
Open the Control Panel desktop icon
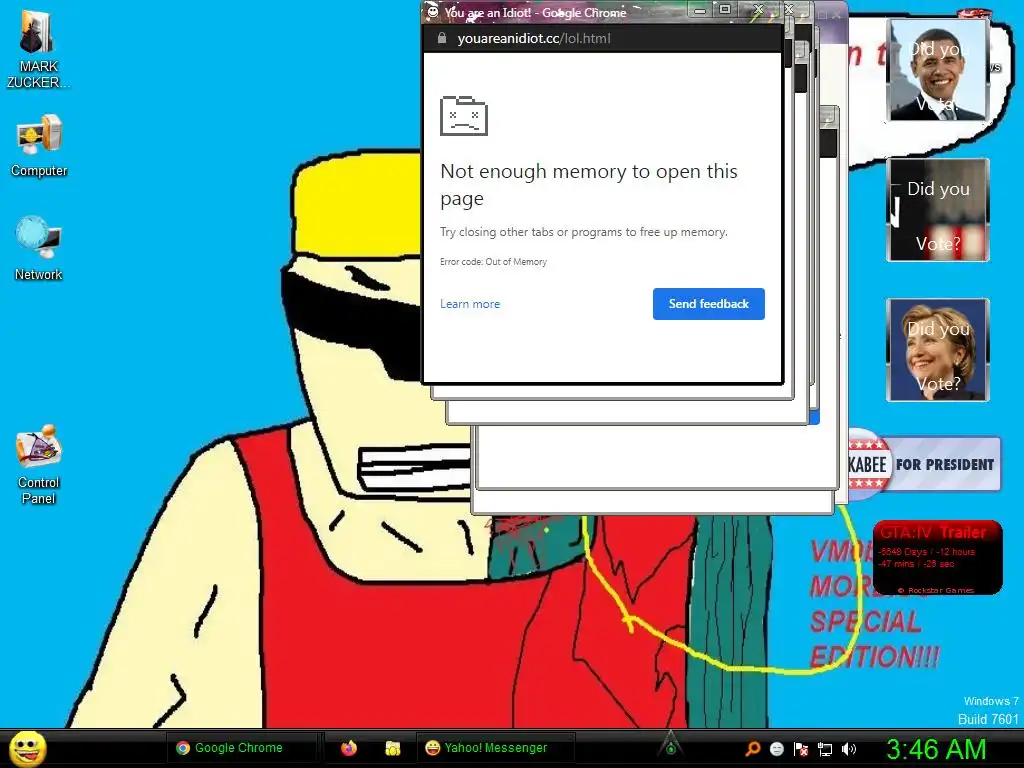click(x=39, y=464)
